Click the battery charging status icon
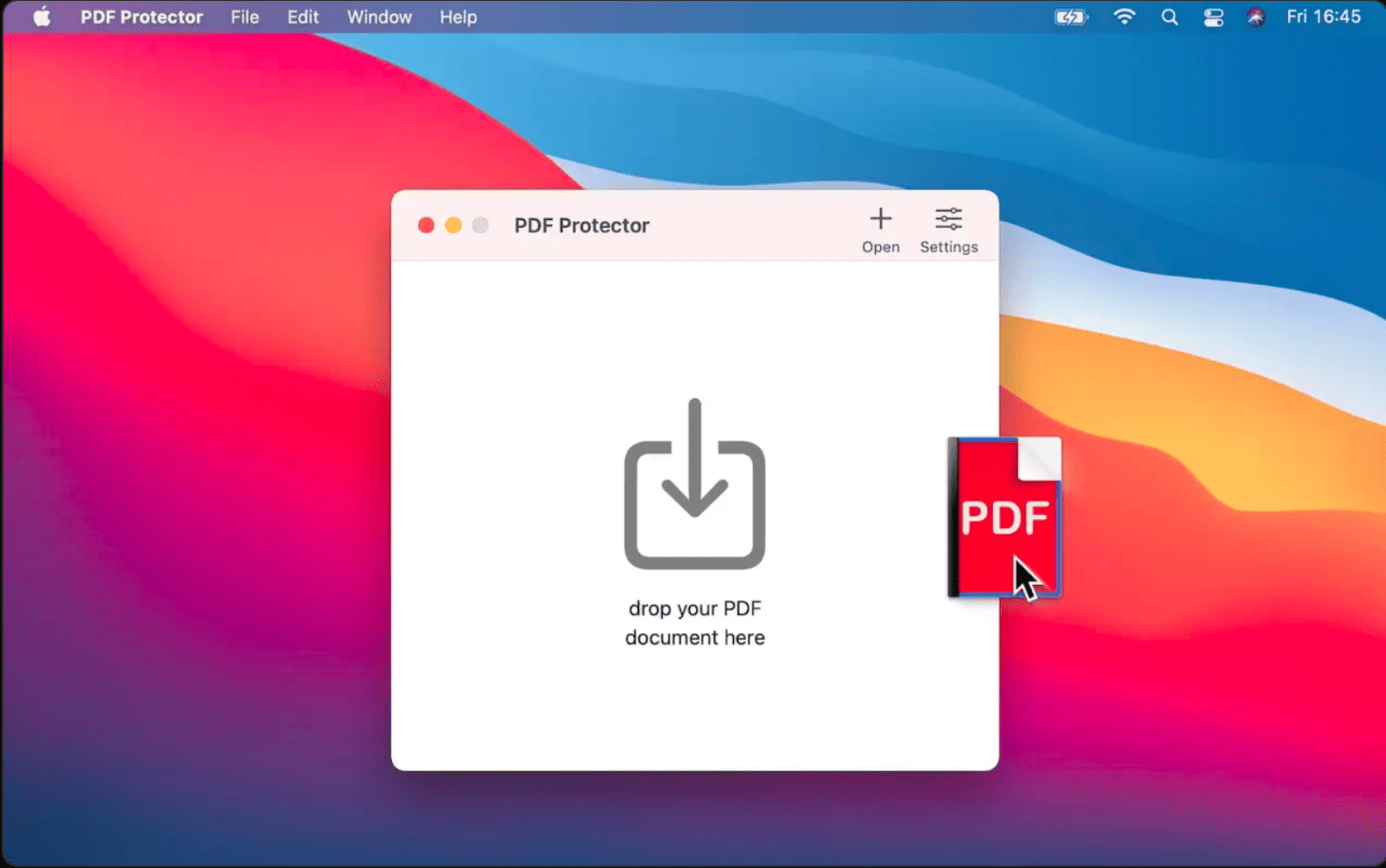This screenshot has height=868, width=1386. 1070,17
